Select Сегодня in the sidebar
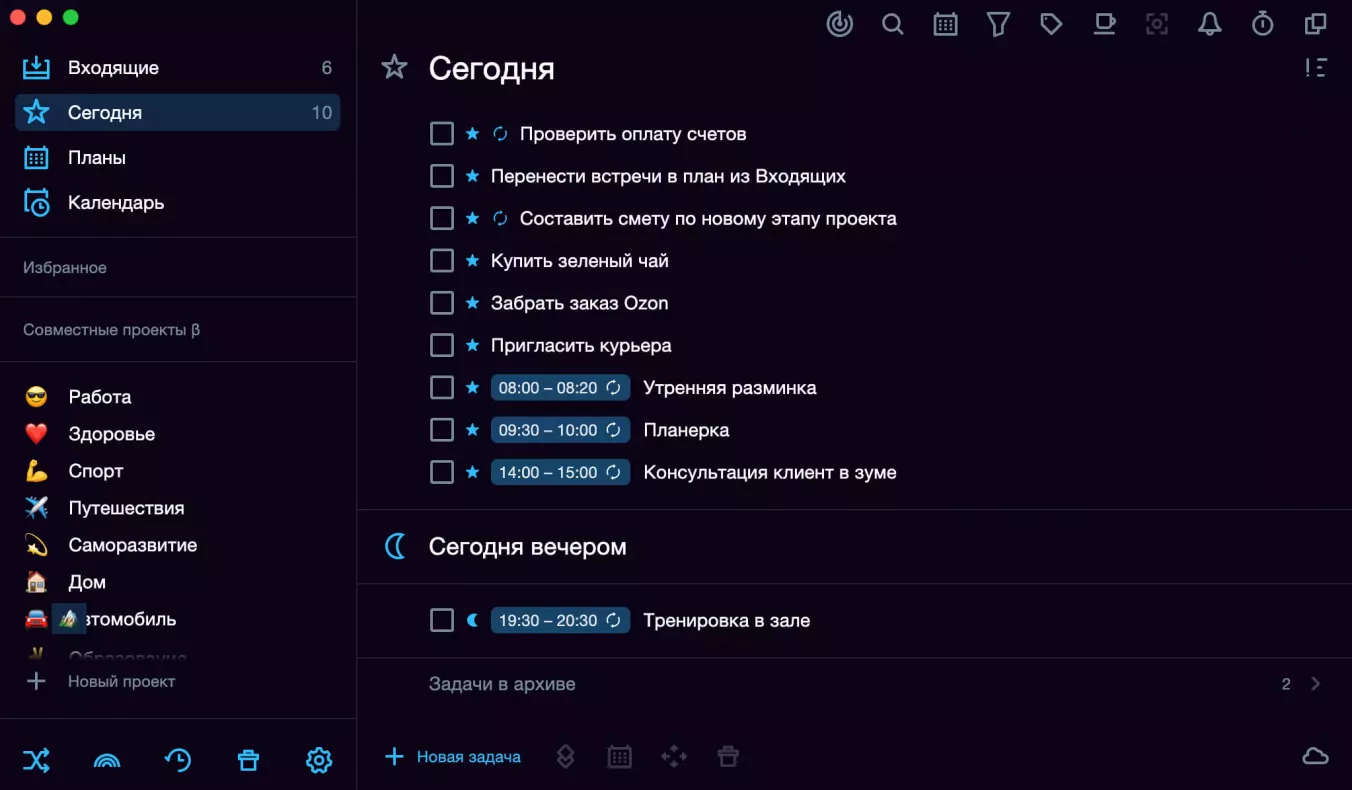1352x790 pixels. [x=178, y=113]
